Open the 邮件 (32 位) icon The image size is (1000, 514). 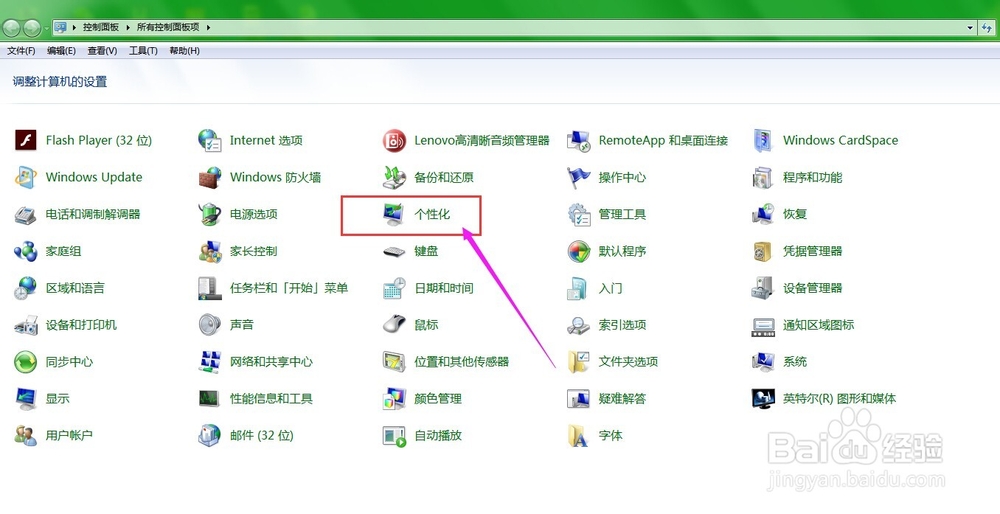(x=210, y=436)
